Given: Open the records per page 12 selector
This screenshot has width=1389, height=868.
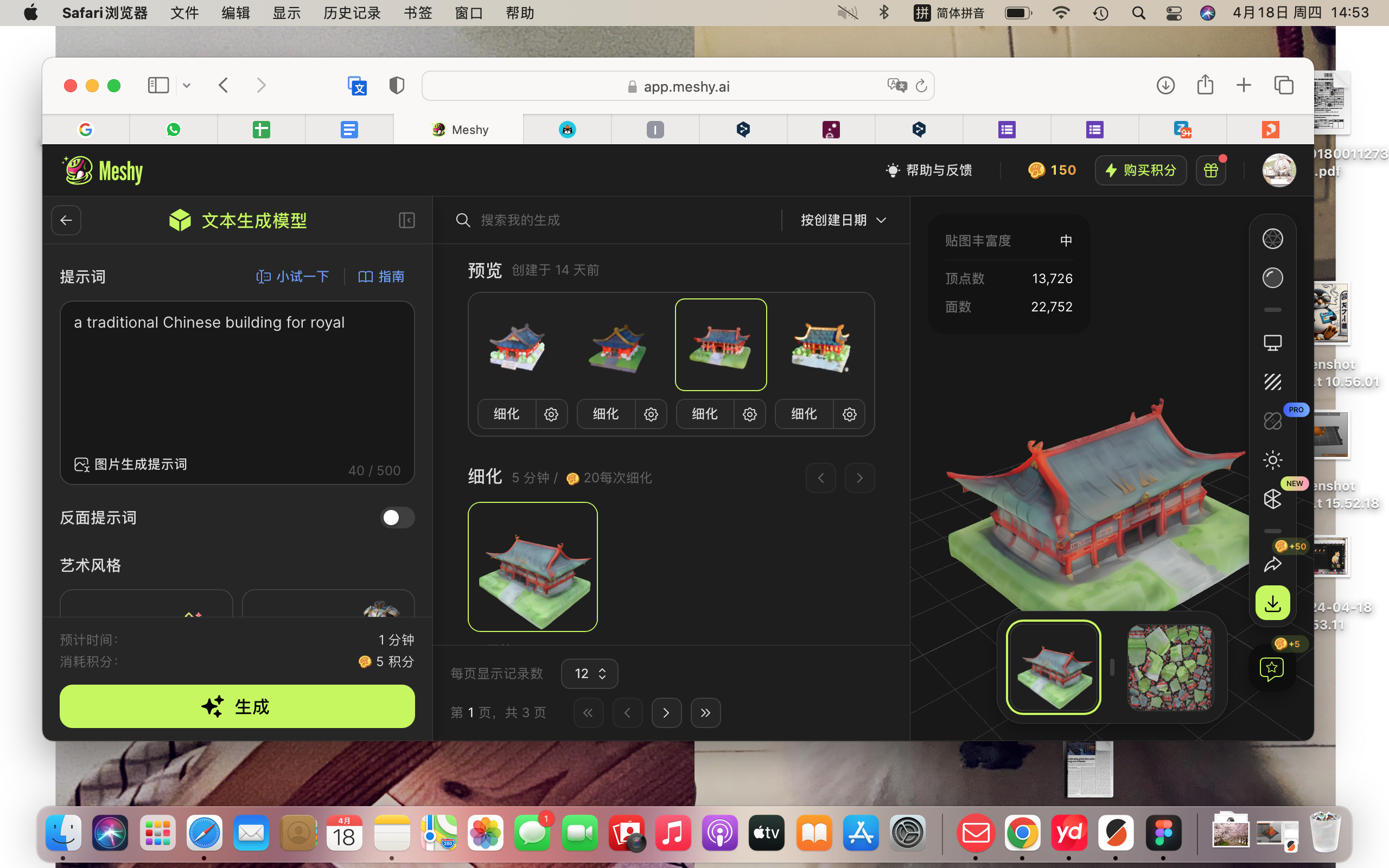Looking at the screenshot, I should [x=589, y=673].
